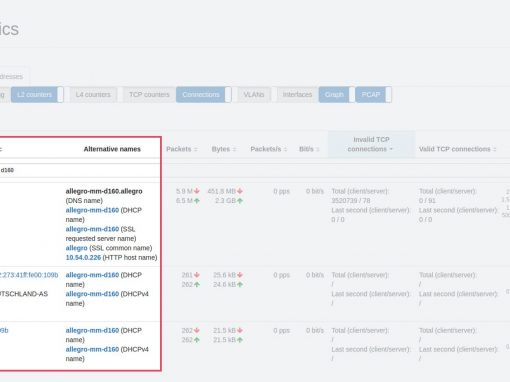Open allegro-mm-d160 DHCP name link beside fe00:109b
This screenshot has height=382, width=510.
92,275
